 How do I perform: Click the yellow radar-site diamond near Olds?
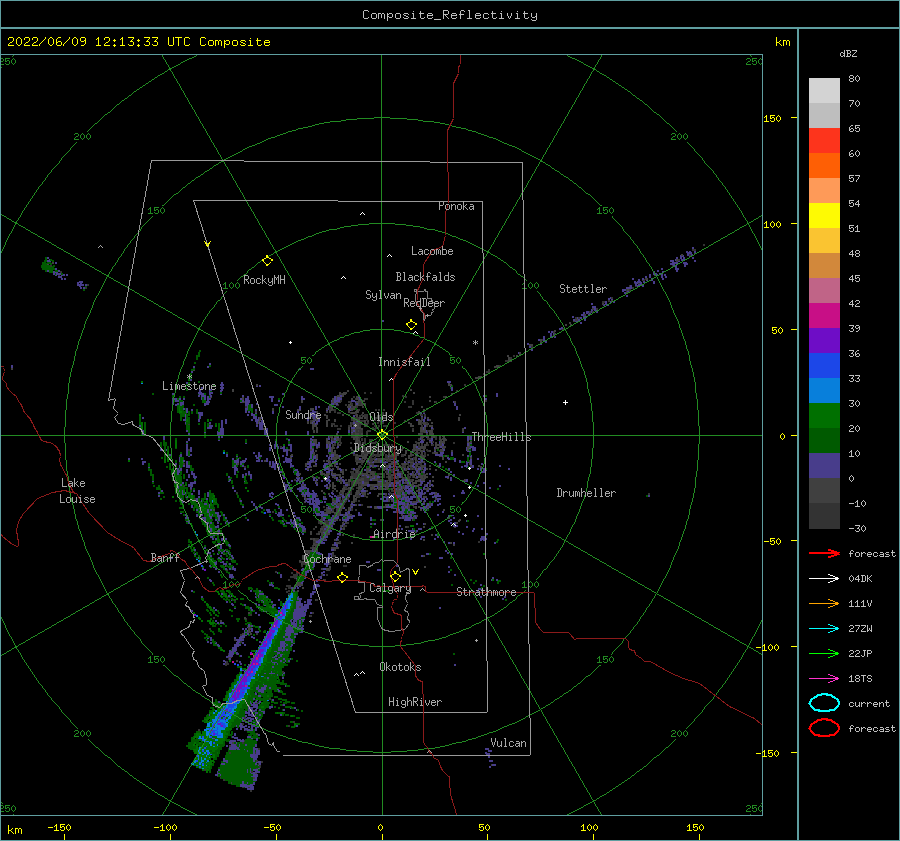point(382,435)
